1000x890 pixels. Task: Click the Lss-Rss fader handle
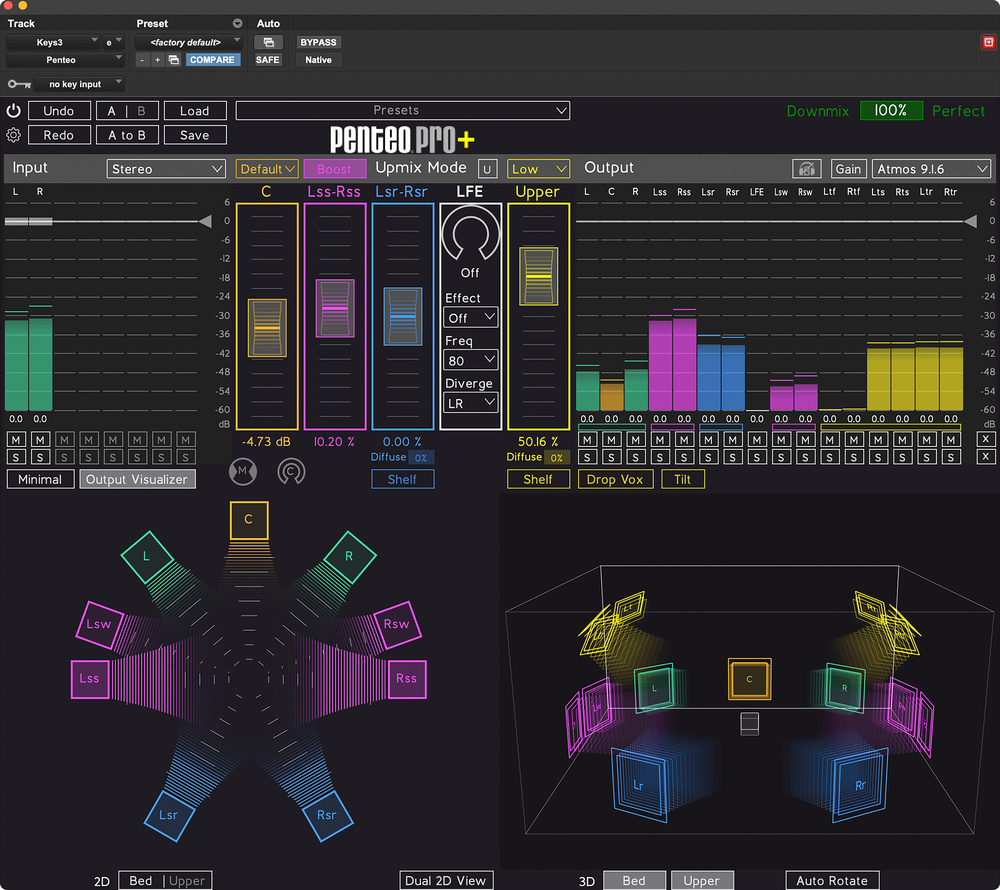[335, 308]
